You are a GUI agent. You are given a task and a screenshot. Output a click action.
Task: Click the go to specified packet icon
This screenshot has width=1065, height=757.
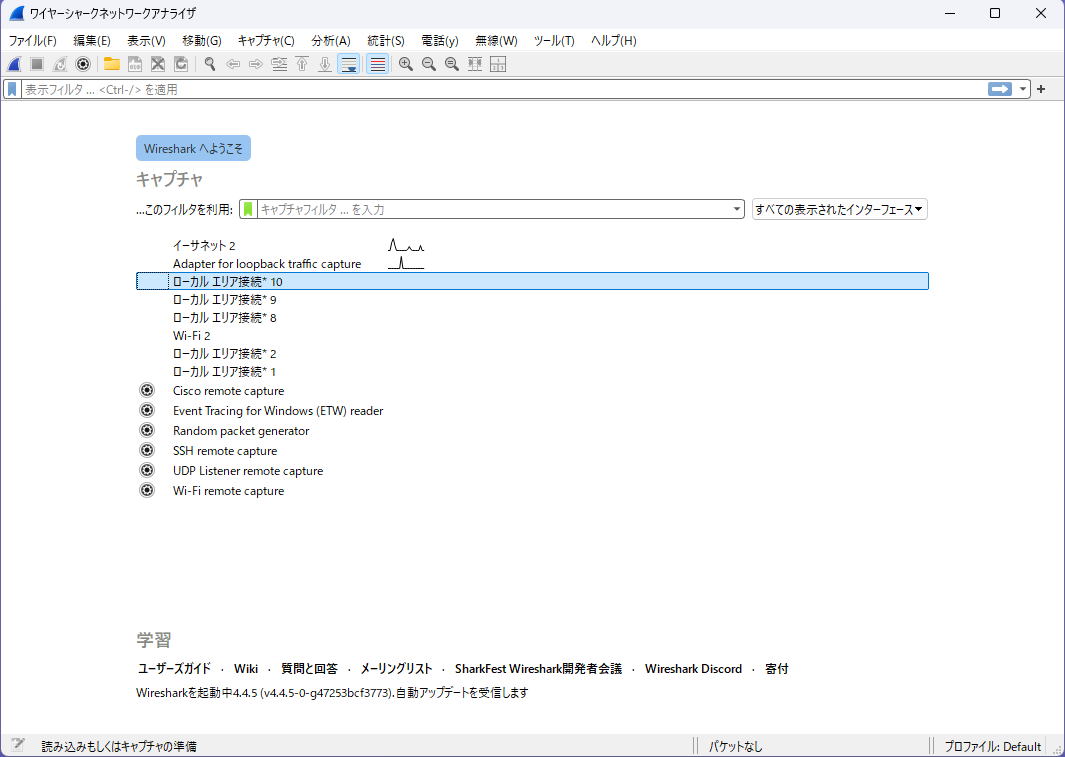point(279,64)
